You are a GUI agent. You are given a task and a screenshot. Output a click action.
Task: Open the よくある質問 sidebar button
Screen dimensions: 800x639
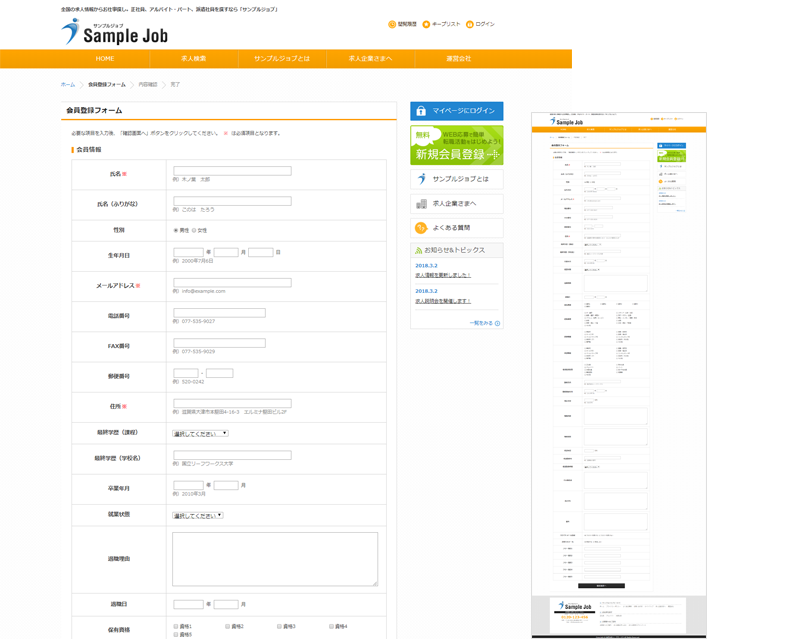tap(457, 228)
